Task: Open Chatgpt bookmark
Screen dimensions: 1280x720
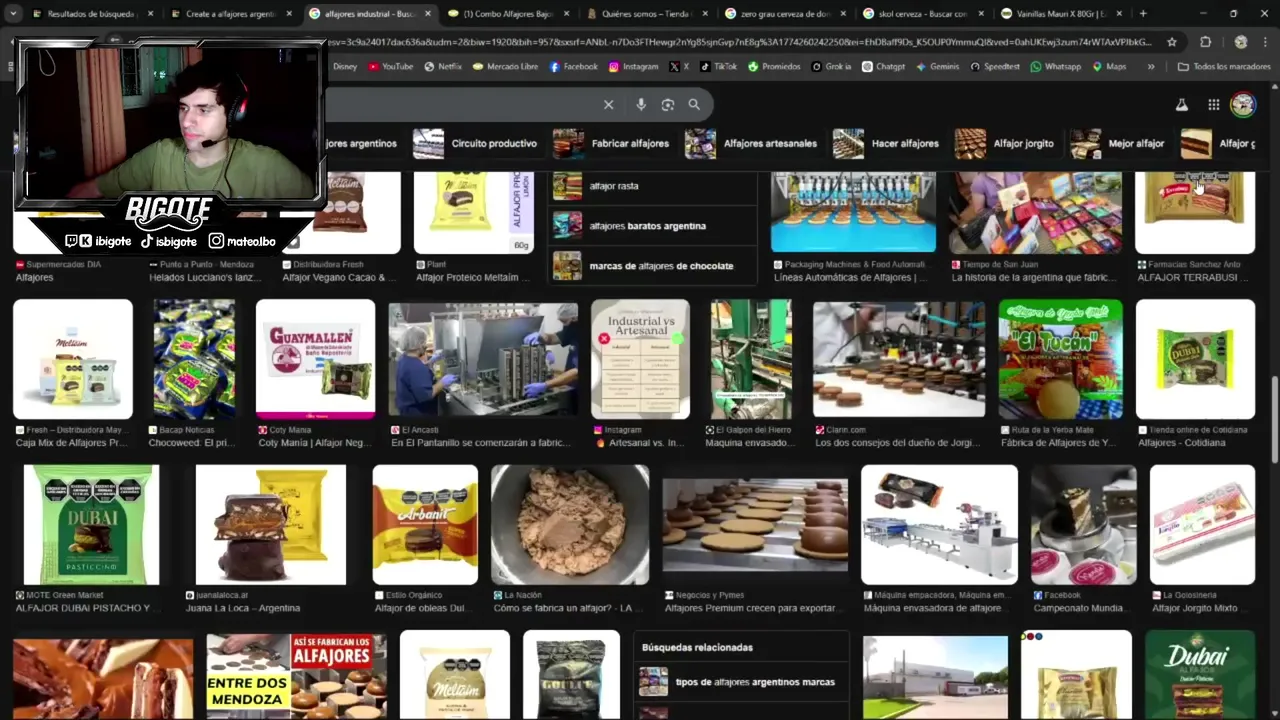Action: [883, 66]
